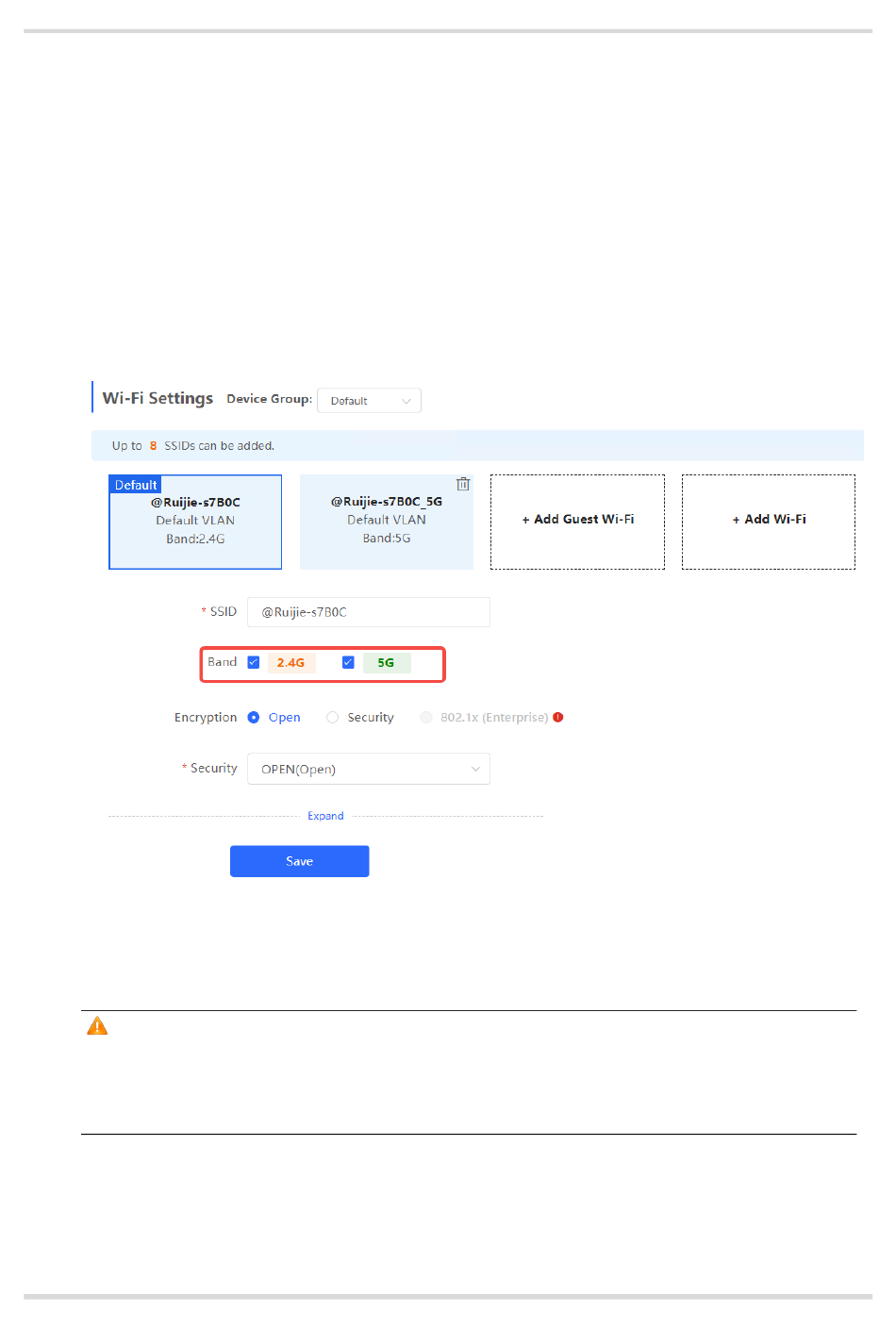This screenshot has width=896, height=1328.
Task: Click the orange 2.4G band label
Action: click(290, 663)
